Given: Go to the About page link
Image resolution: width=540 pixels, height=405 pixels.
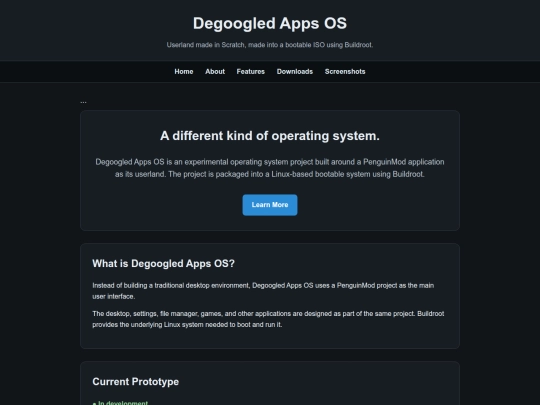Looking at the screenshot, I should (215, 72).
